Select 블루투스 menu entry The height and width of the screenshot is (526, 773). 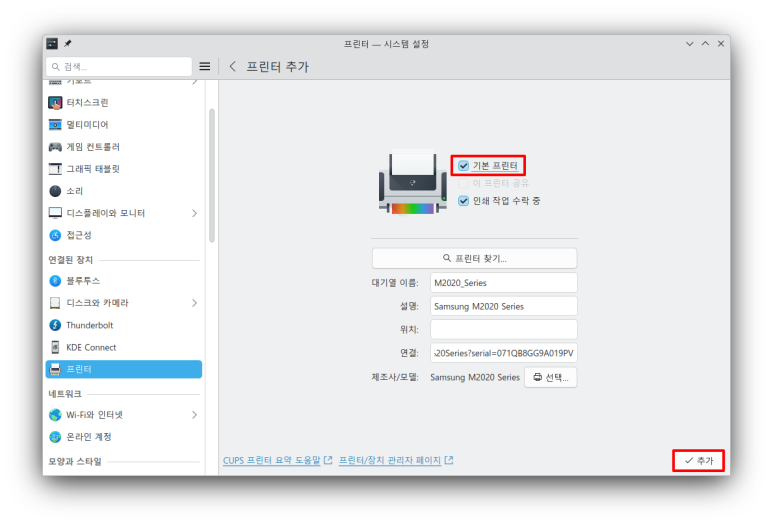click(123, 281)
